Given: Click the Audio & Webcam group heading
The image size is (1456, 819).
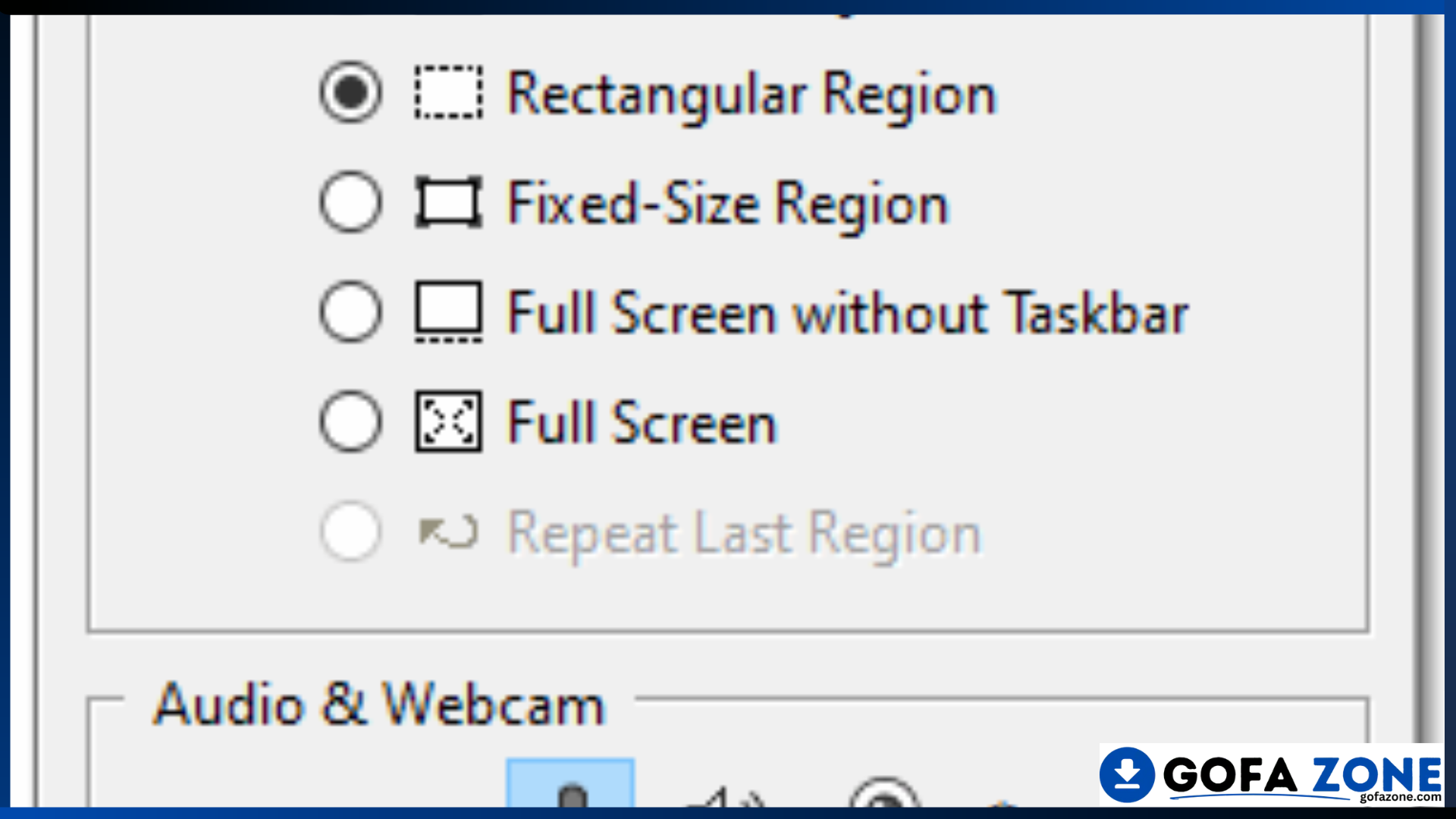Looking at the screenshot, I should [379, 704].
